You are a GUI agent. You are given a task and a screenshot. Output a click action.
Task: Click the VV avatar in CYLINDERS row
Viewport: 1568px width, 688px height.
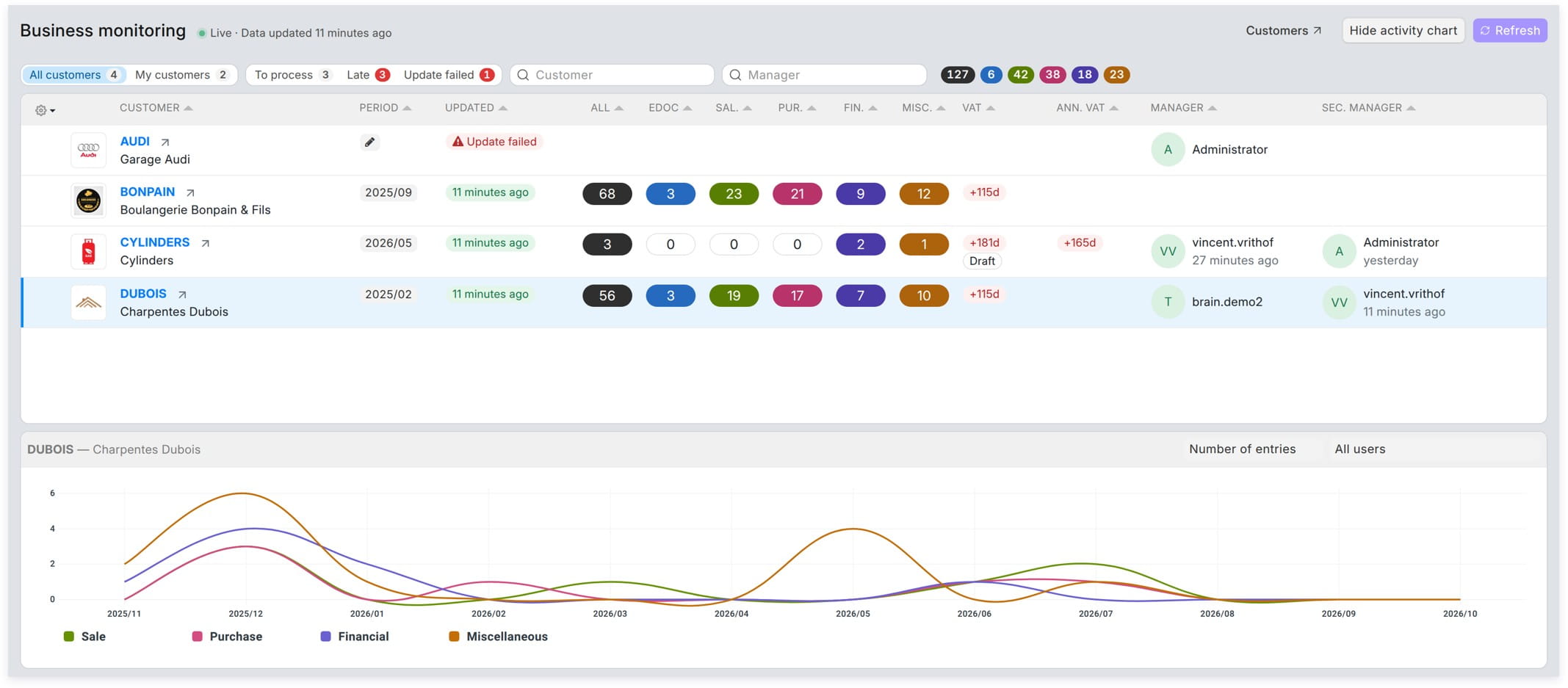(x=1168, y=251)
